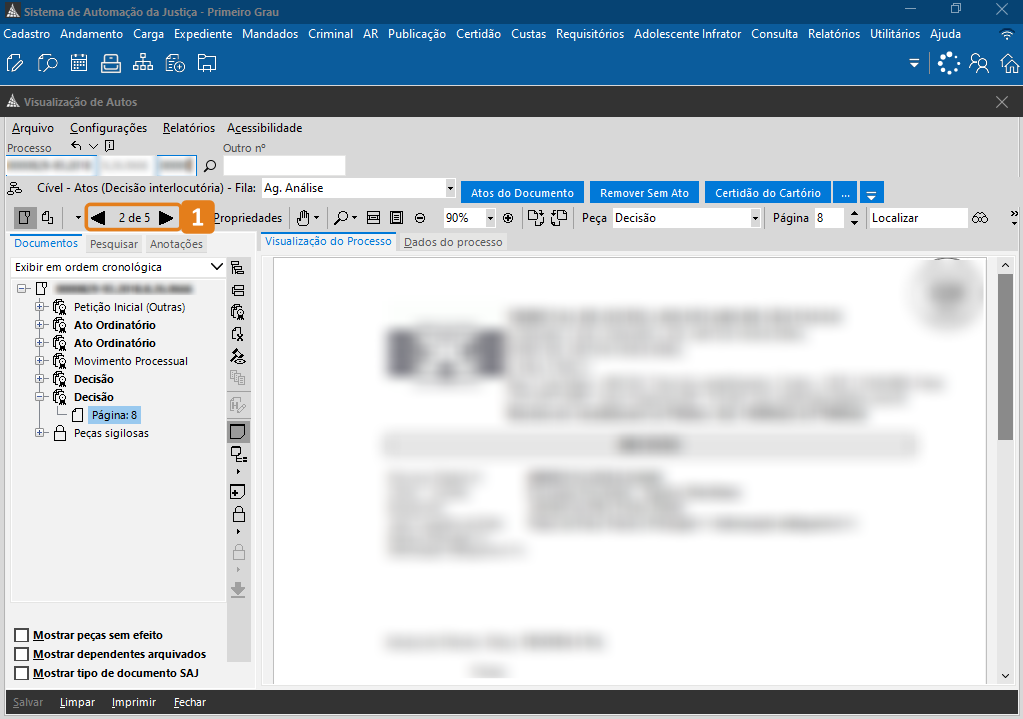1023x719 pixels.
Task: Select the Página: 8 tree item
Action: [114, 415]
